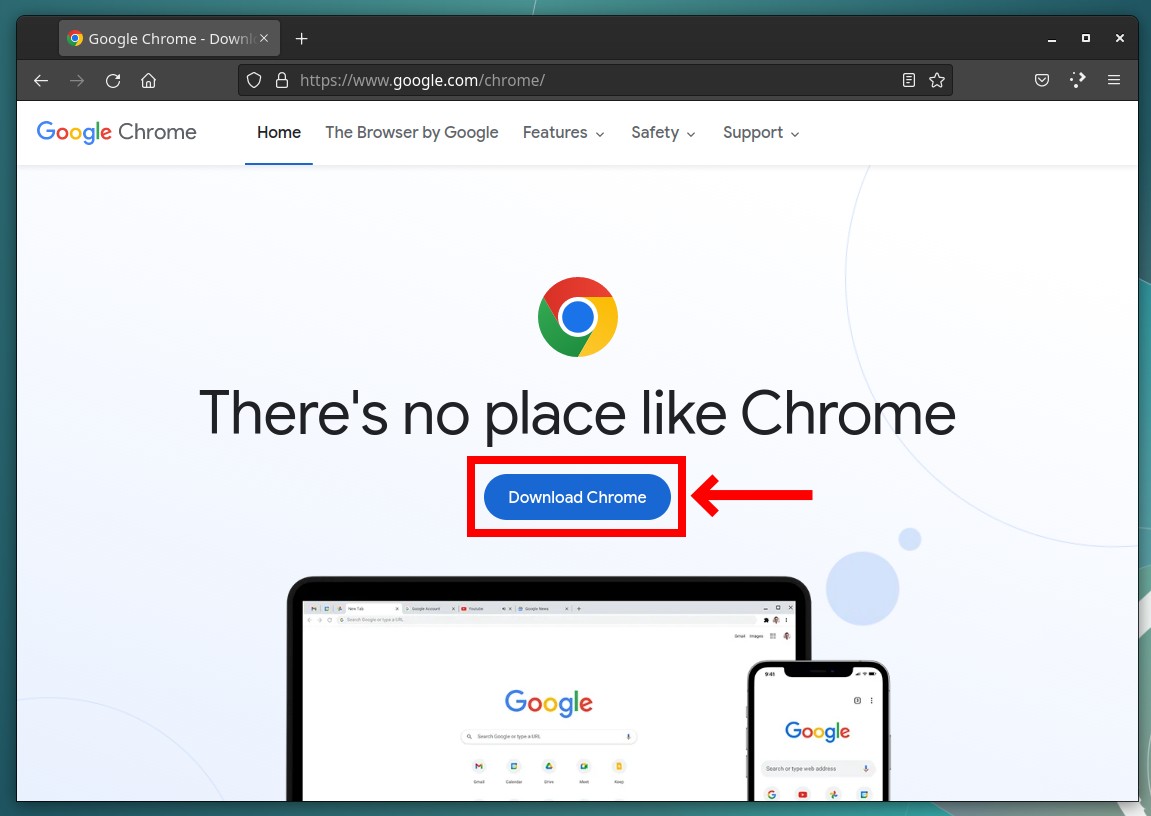Focus the URL address bar
1151x816 pixels.
[x=595, y=80]
